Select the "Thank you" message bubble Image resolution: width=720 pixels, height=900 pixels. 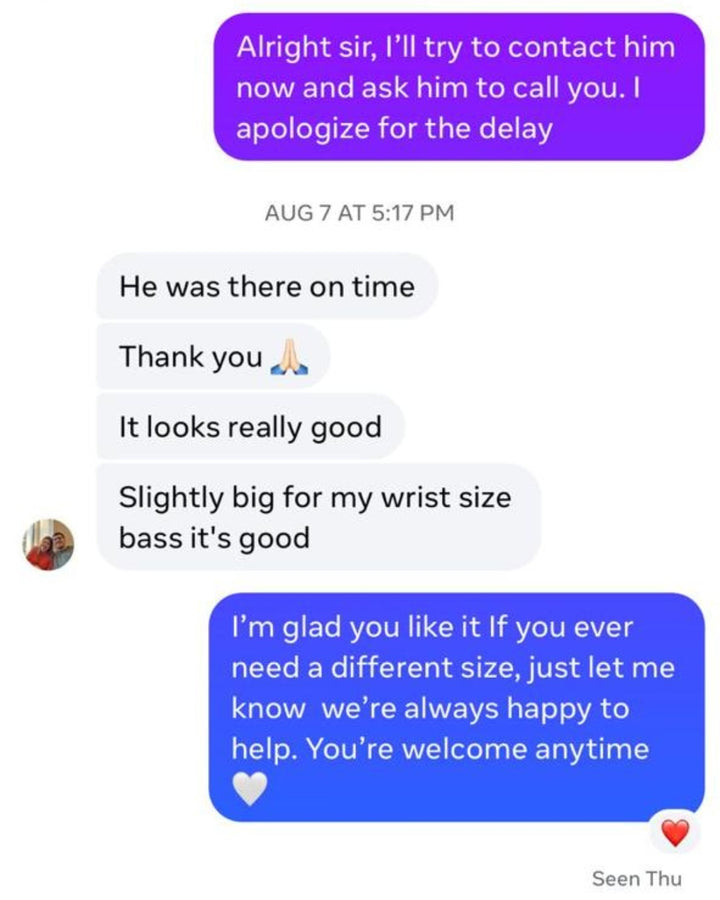[x=214, y=356]
